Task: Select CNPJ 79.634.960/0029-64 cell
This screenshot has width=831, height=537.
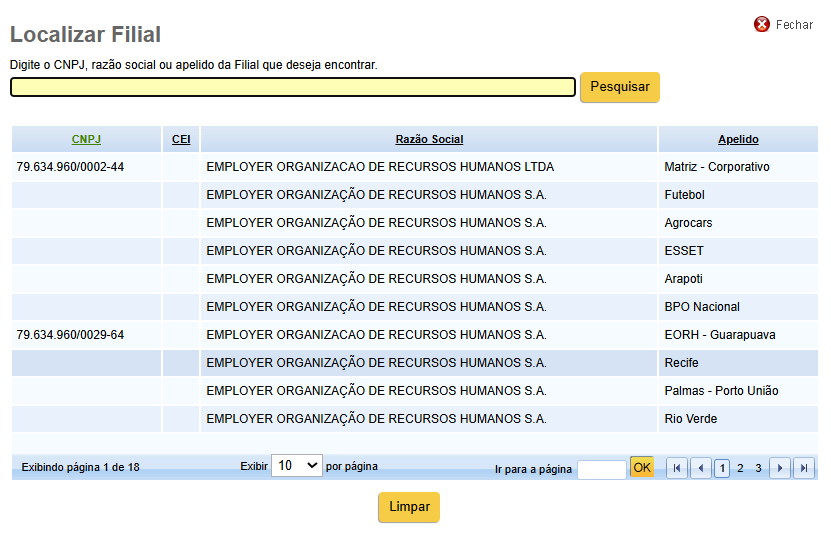Action: pos(70,335)
